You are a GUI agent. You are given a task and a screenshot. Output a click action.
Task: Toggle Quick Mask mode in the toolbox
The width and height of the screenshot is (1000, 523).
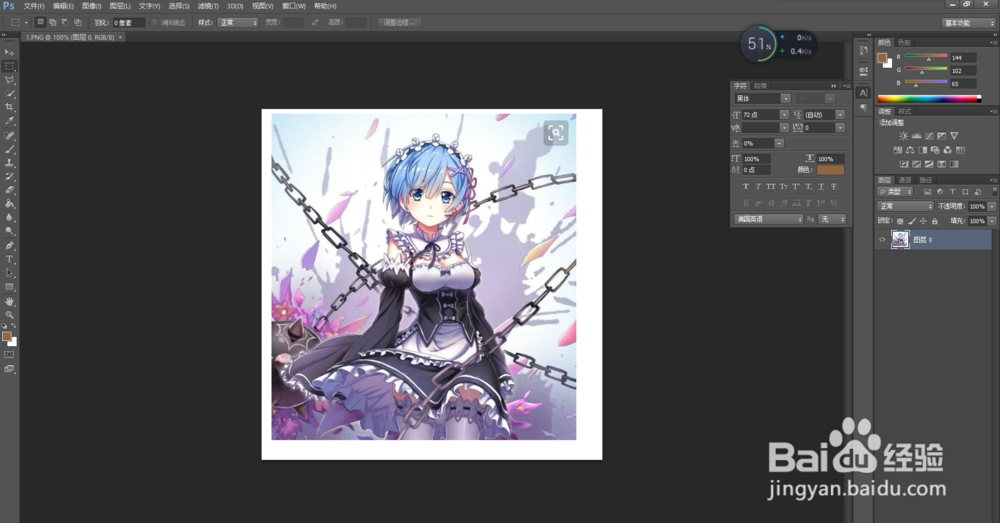pos(9,355)
